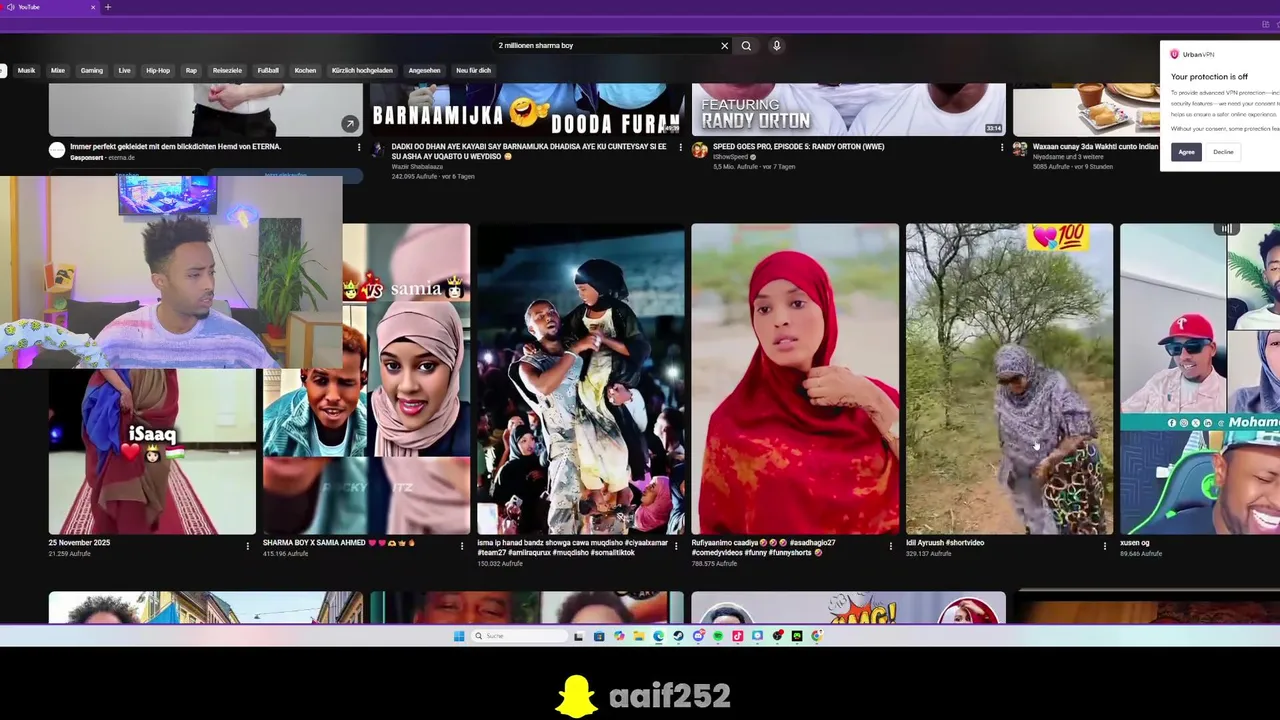Select the Fußball filter chip
Image resolution: width=1280 pixels, height=720 pixels.
268,71
